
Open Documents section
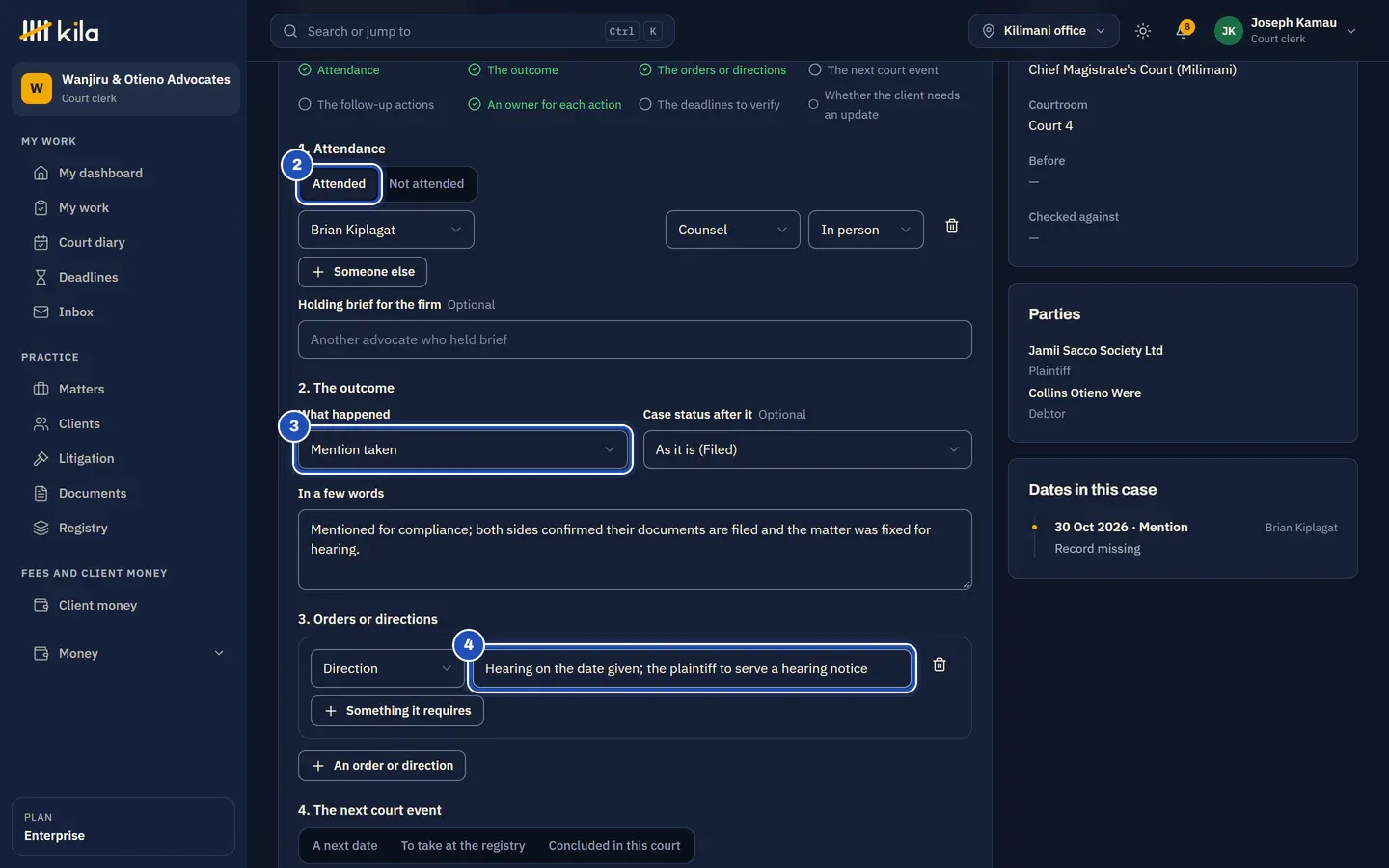pos(123,493)
